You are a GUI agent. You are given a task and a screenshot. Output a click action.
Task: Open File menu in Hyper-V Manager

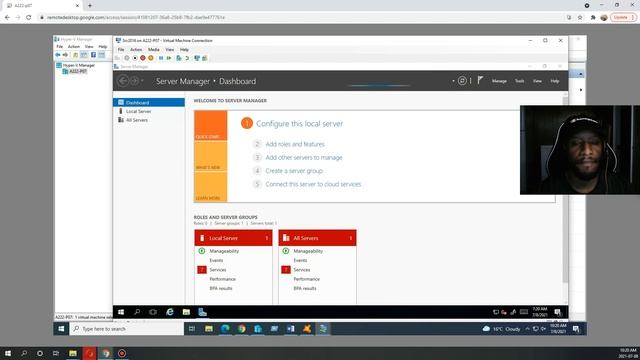coord(60,47)
